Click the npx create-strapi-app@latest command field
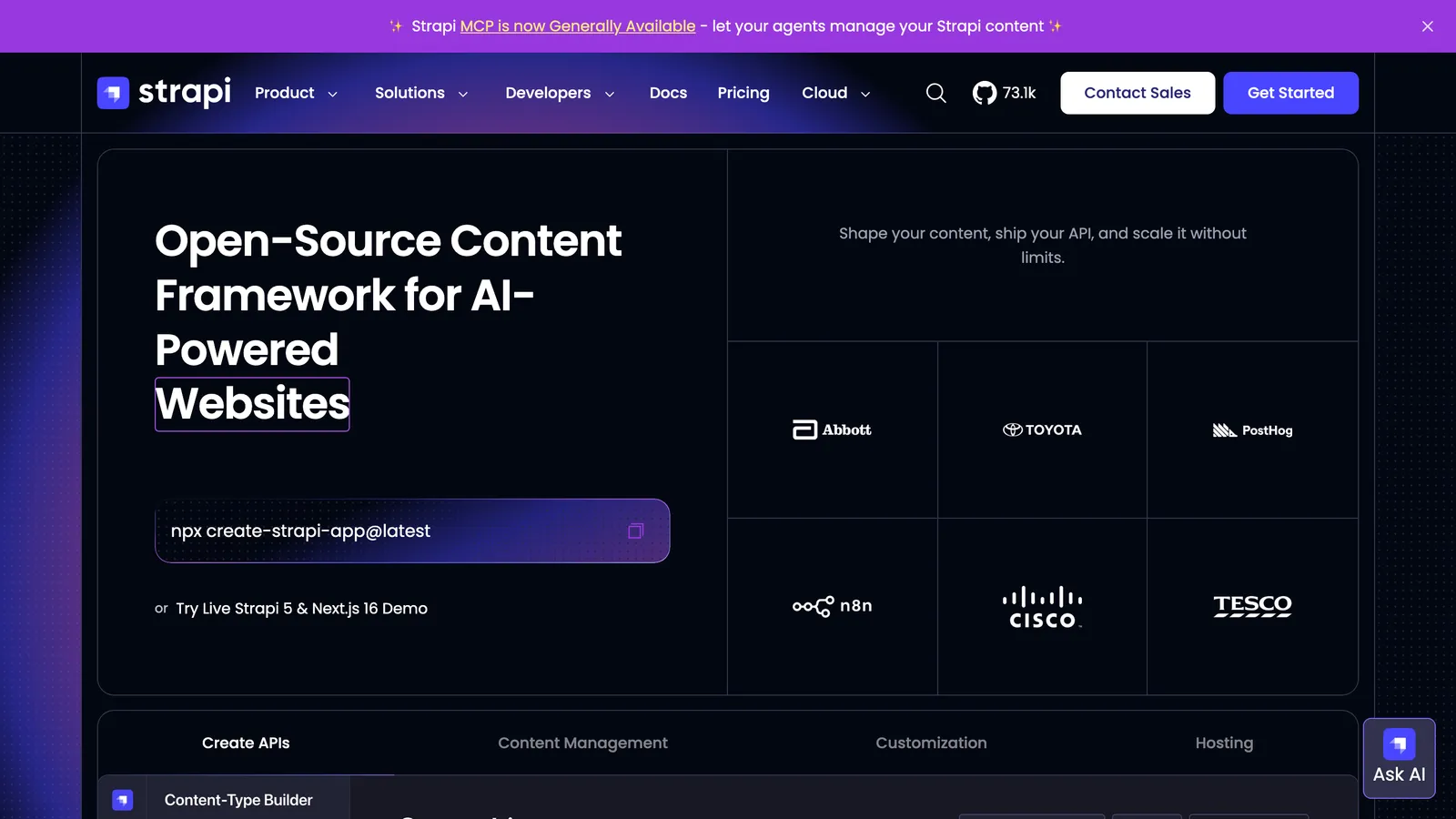 tap(412, 531)
